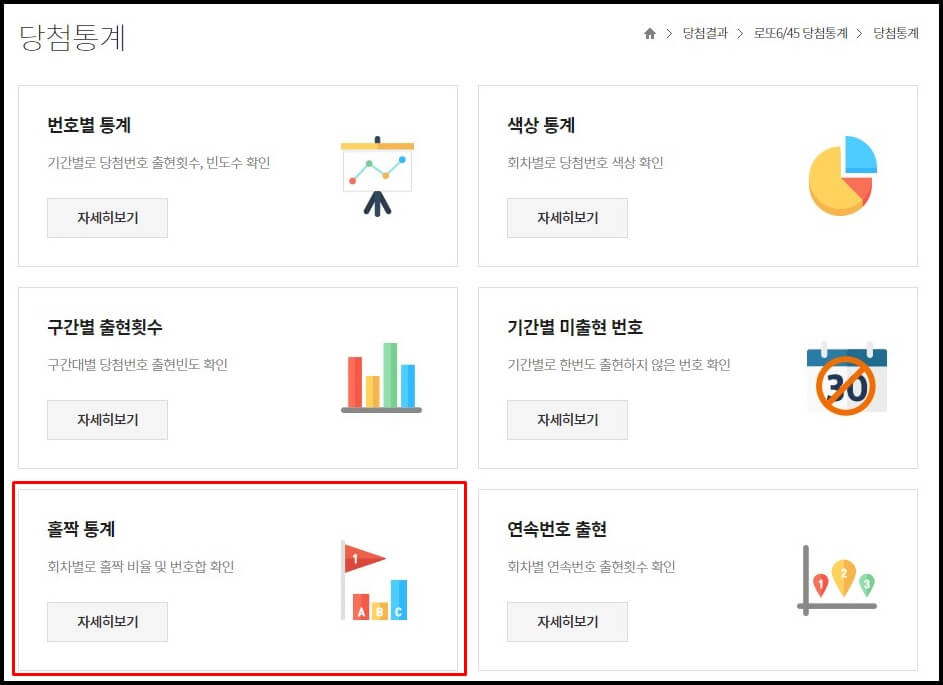Screen dimensions: 943x685
Task: Click the 색상 통계 card title
Action: (x=541, y=125)
